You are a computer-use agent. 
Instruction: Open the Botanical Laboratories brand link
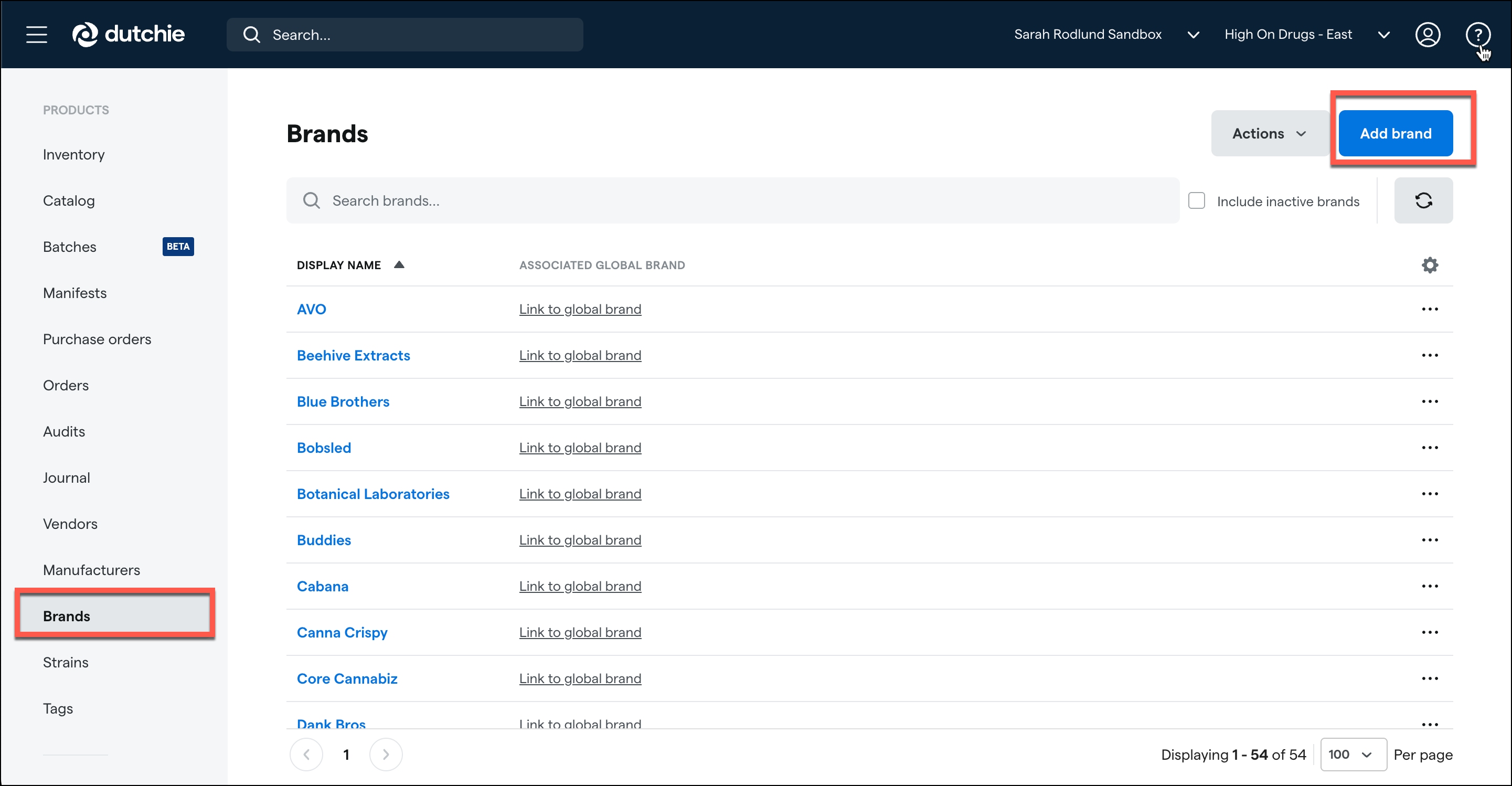tap(374, 494)
